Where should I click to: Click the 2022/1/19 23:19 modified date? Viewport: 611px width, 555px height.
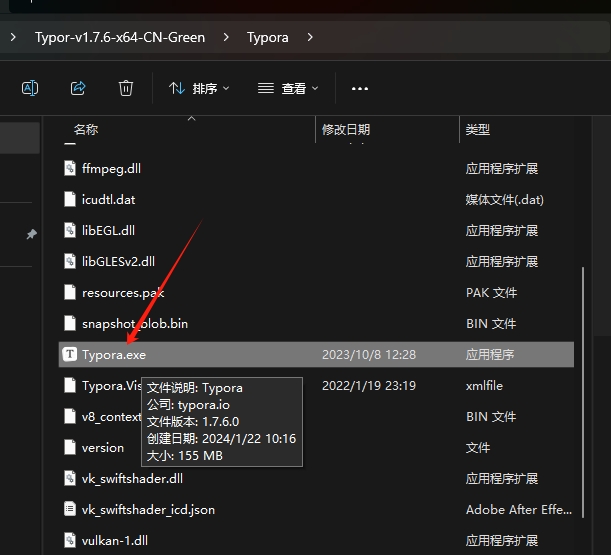369,386
